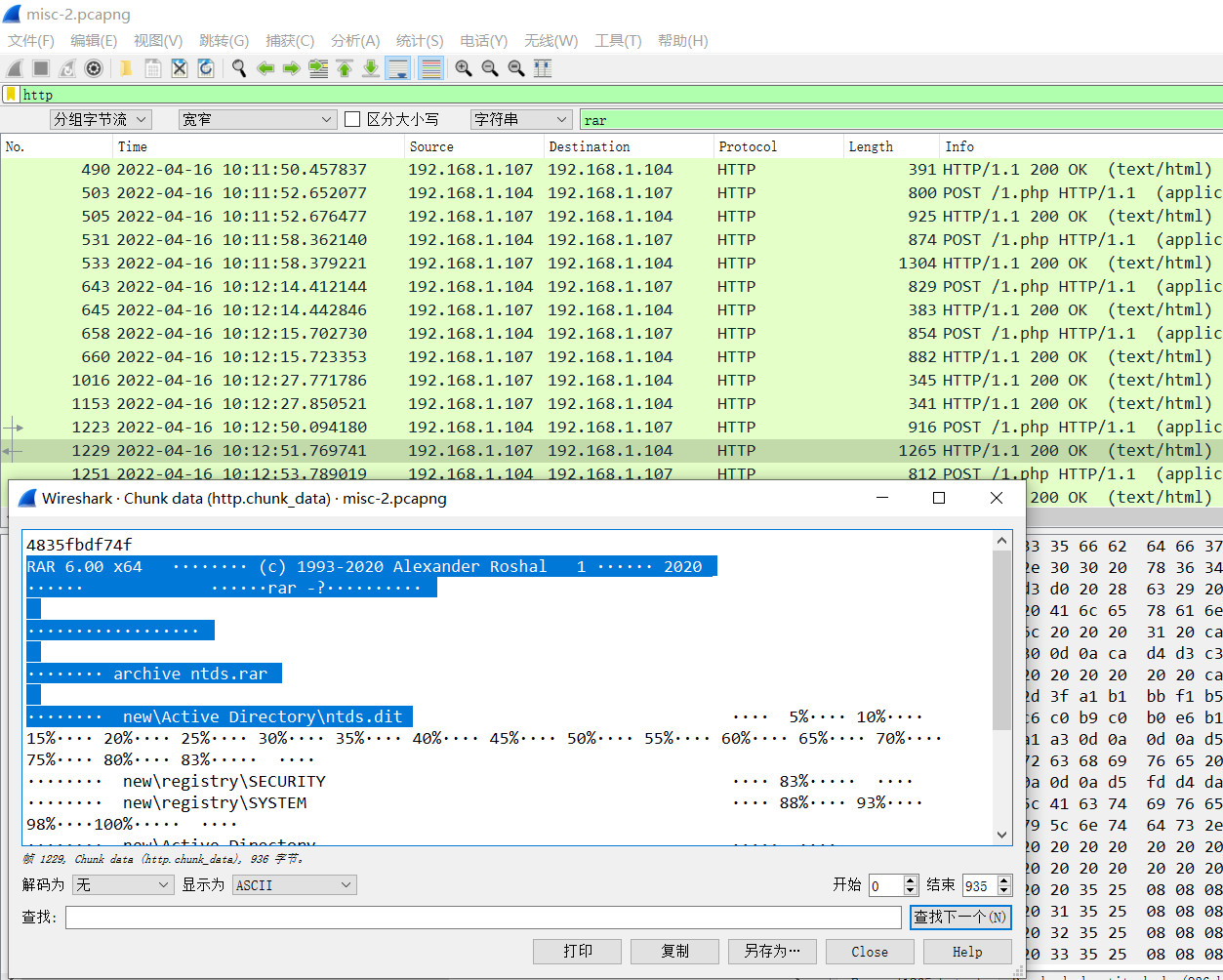Select packet number 490 row
The image size is (1223, 980).
pyautogui.click(x=611, y=169)
